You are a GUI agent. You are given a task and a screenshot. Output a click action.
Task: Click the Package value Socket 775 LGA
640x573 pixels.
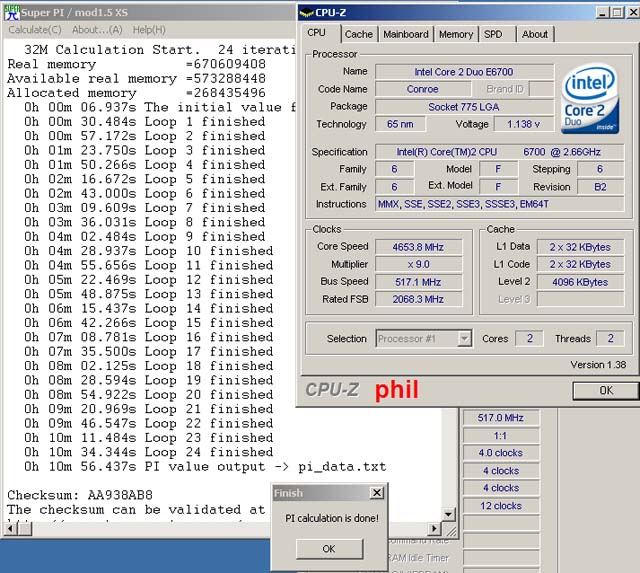464,107
